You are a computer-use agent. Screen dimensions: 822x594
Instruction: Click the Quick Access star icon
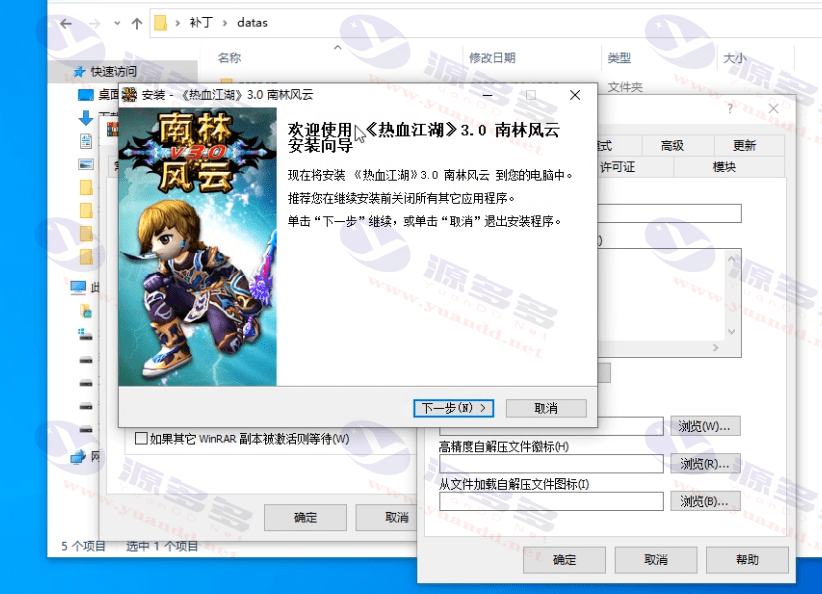pos(80,71)
